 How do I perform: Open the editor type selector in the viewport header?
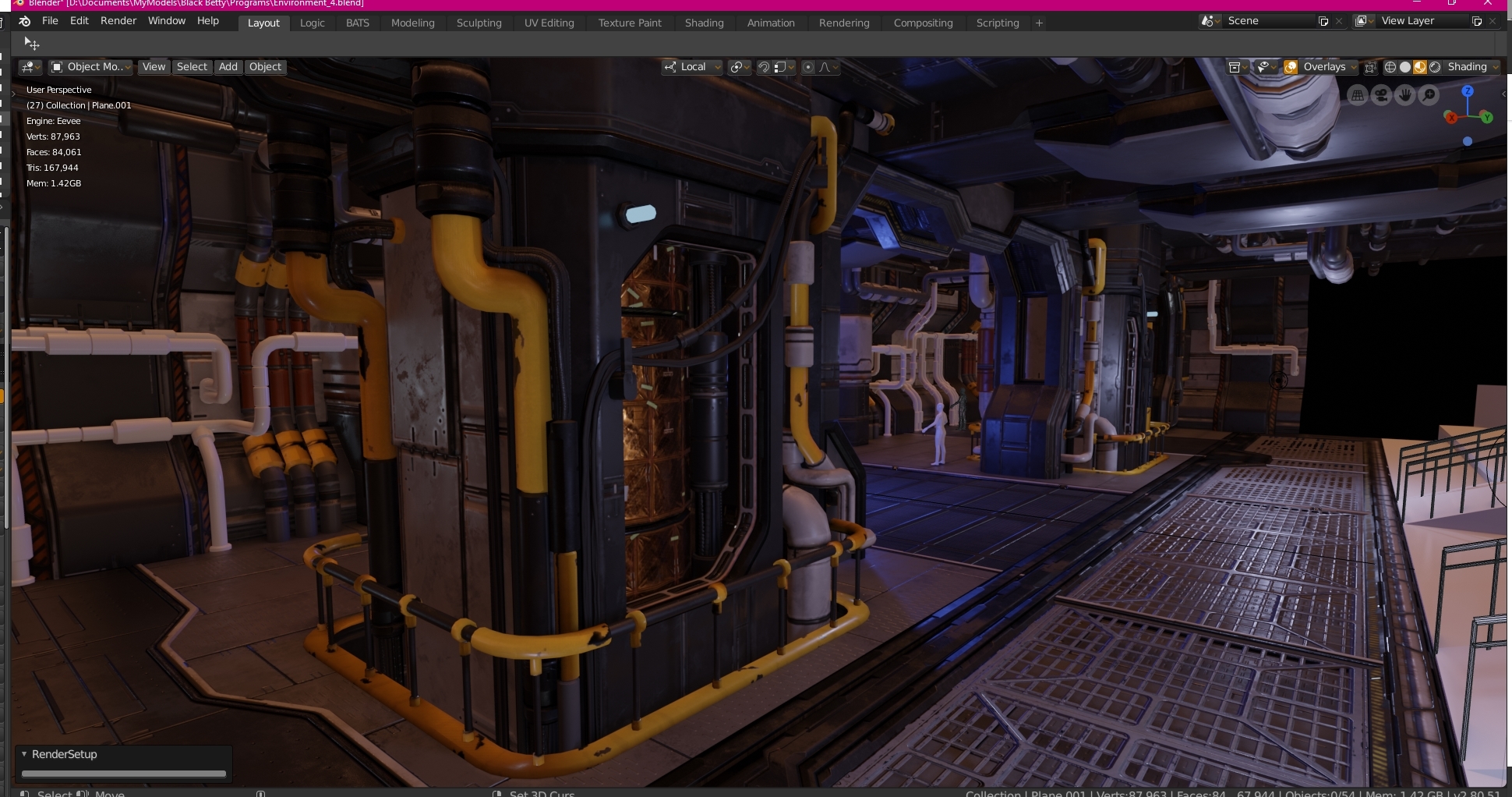[30, 67]
